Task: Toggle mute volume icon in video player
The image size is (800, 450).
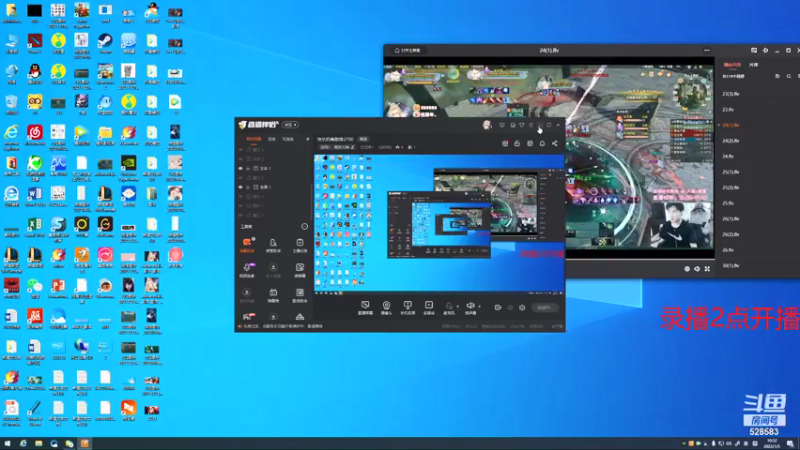Action: pyautogui.click(x=697, y=268)
